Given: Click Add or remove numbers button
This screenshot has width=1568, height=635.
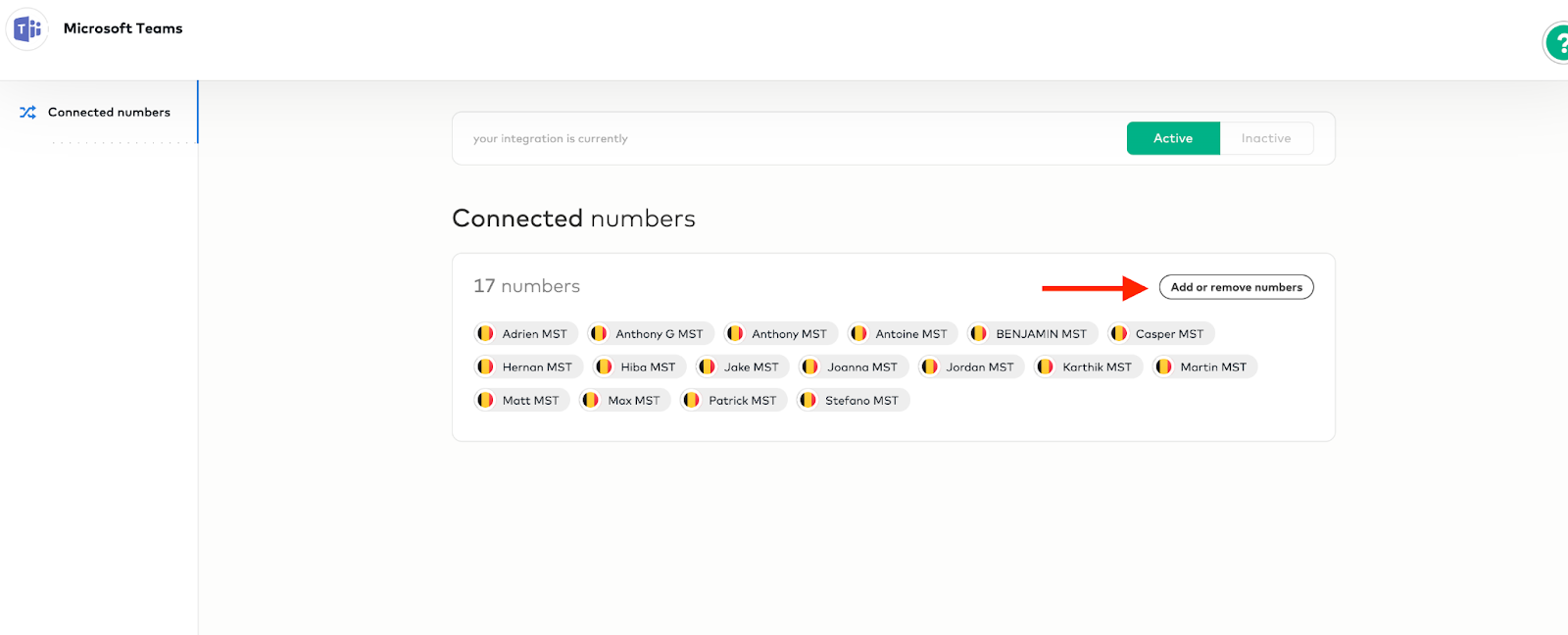Looking at the screenshot, I should tap(1237, 287).
